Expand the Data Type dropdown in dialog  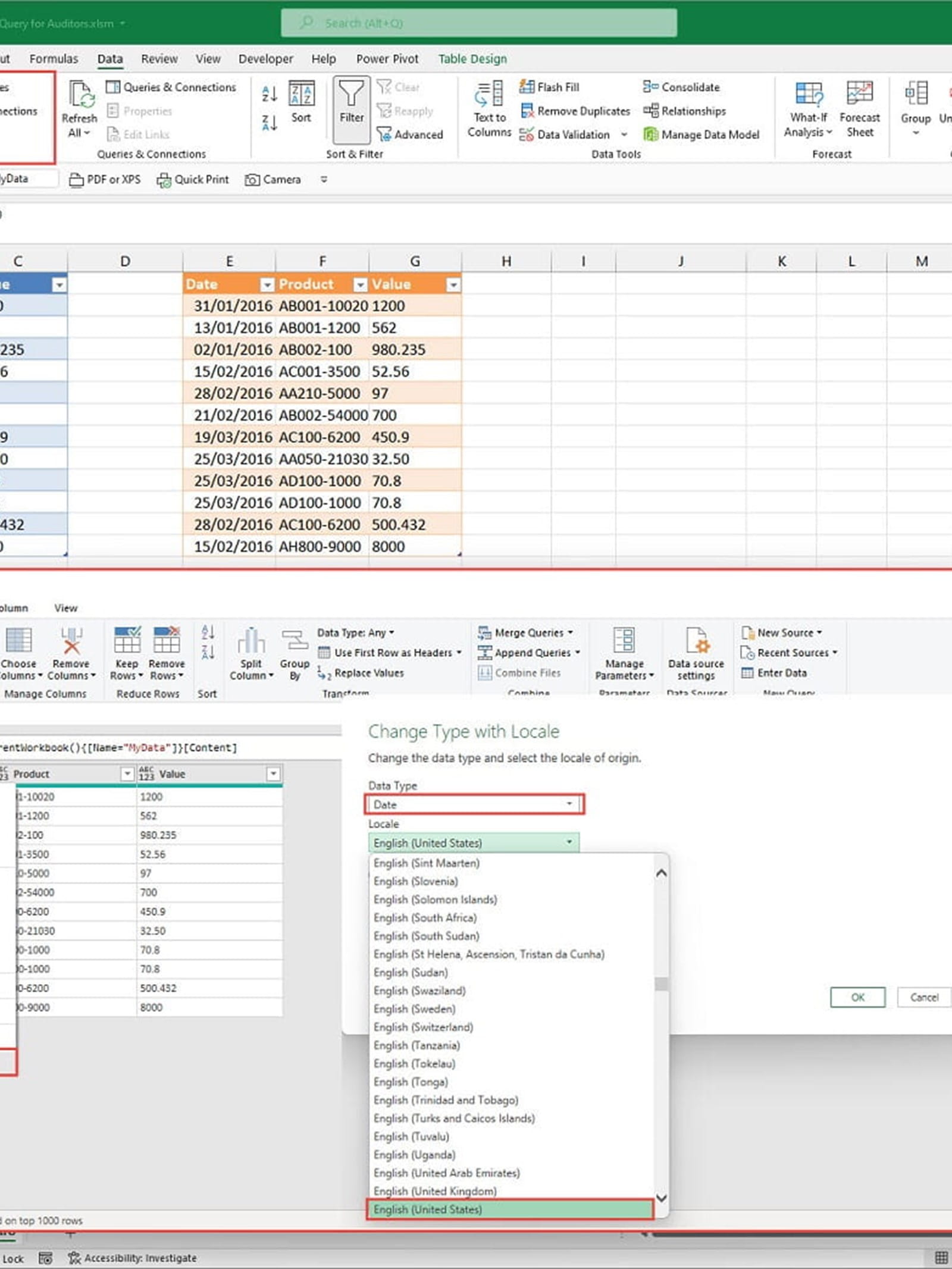(569, 804)
